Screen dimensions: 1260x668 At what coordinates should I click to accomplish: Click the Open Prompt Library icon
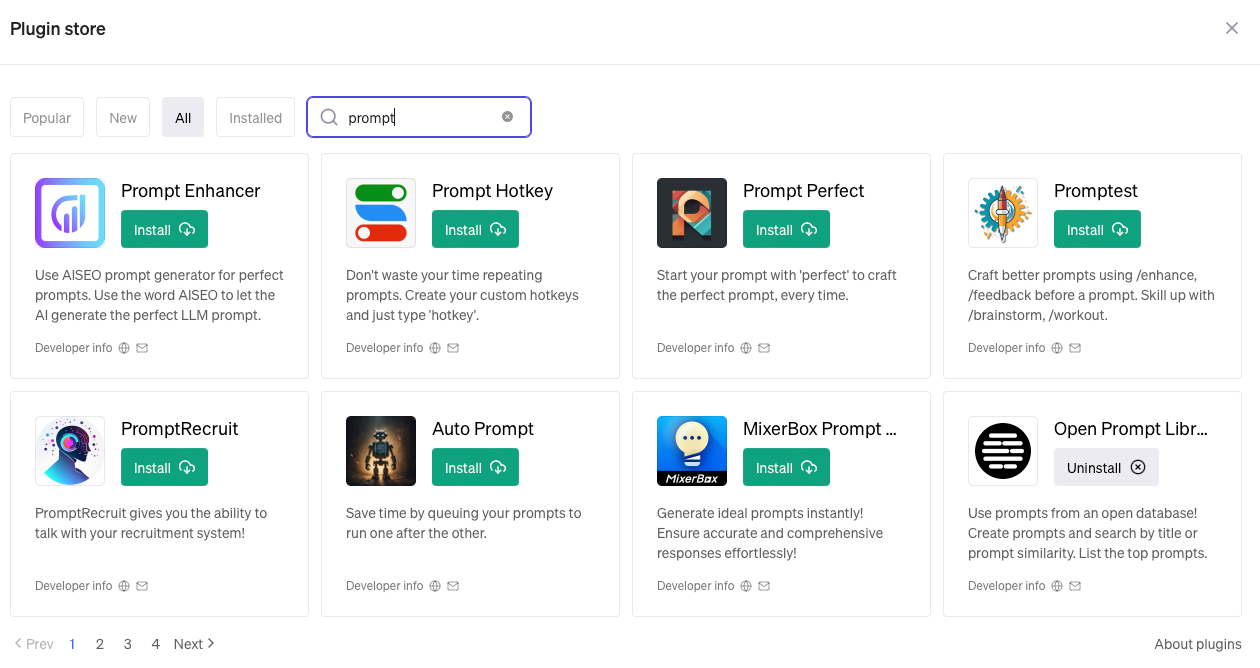coord(1002,451)
